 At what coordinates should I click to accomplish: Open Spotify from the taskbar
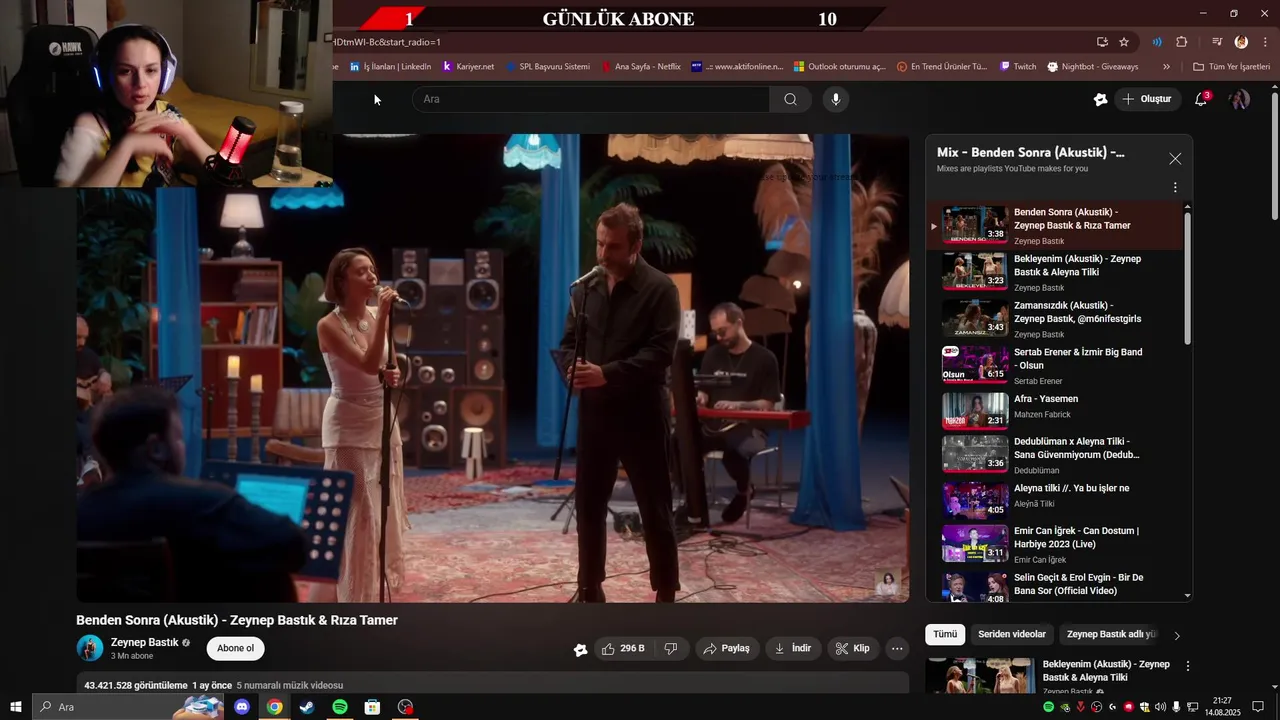pyautogui.click(x=339, y=707)
